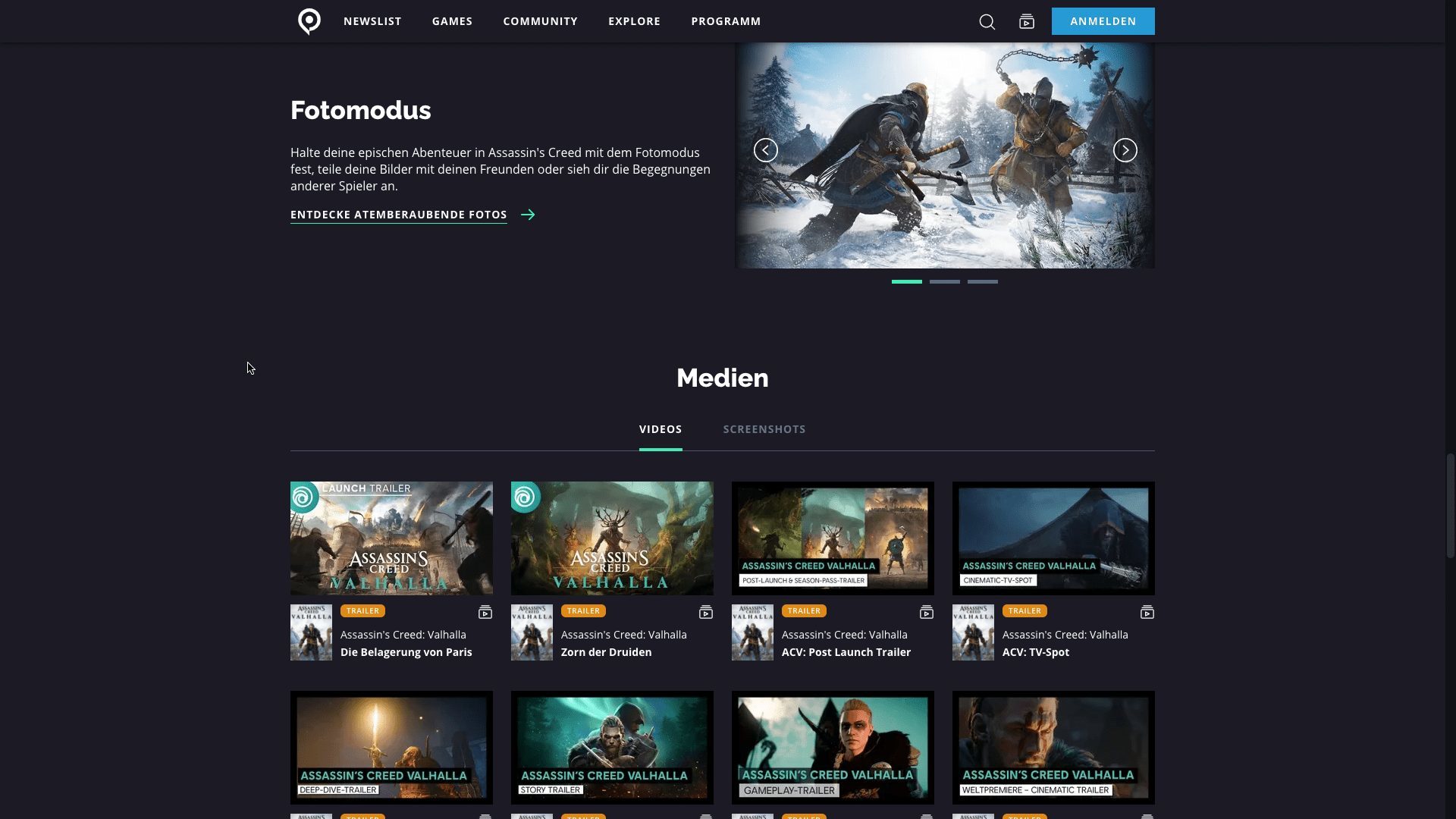Open the ACV: Post Launch Trailer title link
Viewport: 1456px width, 819px height.
846,652
